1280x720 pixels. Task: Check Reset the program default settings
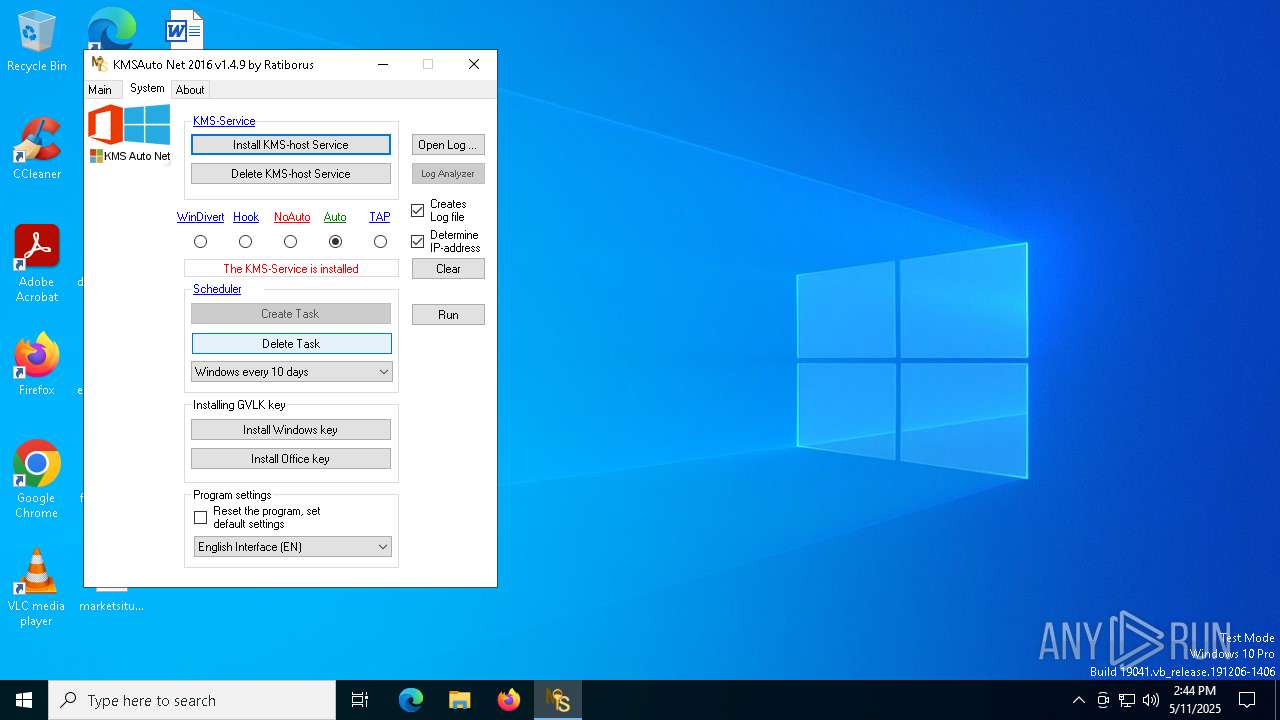[x=201, y=518]
